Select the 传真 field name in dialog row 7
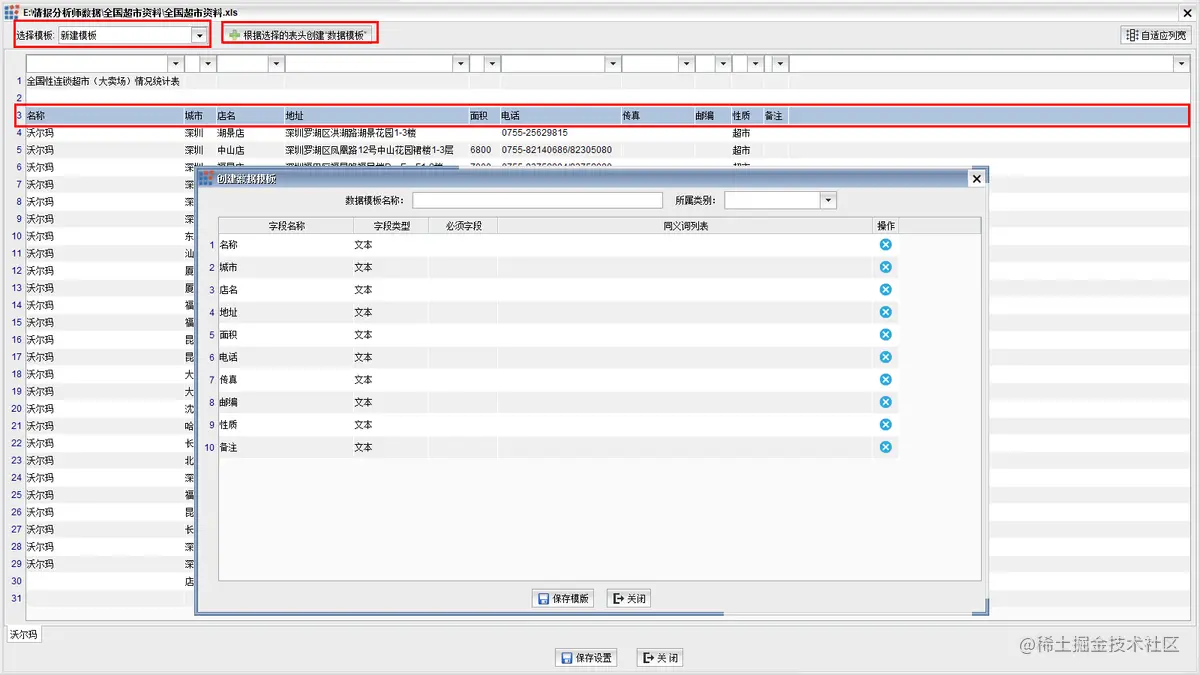Viewport: 1200px width, 675px height. (229, 380)
